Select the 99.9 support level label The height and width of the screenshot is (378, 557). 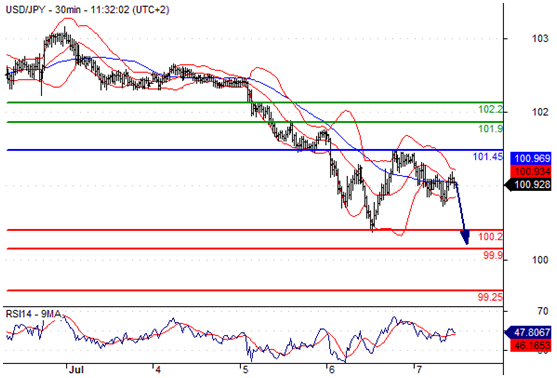click(x=493, y=255)
